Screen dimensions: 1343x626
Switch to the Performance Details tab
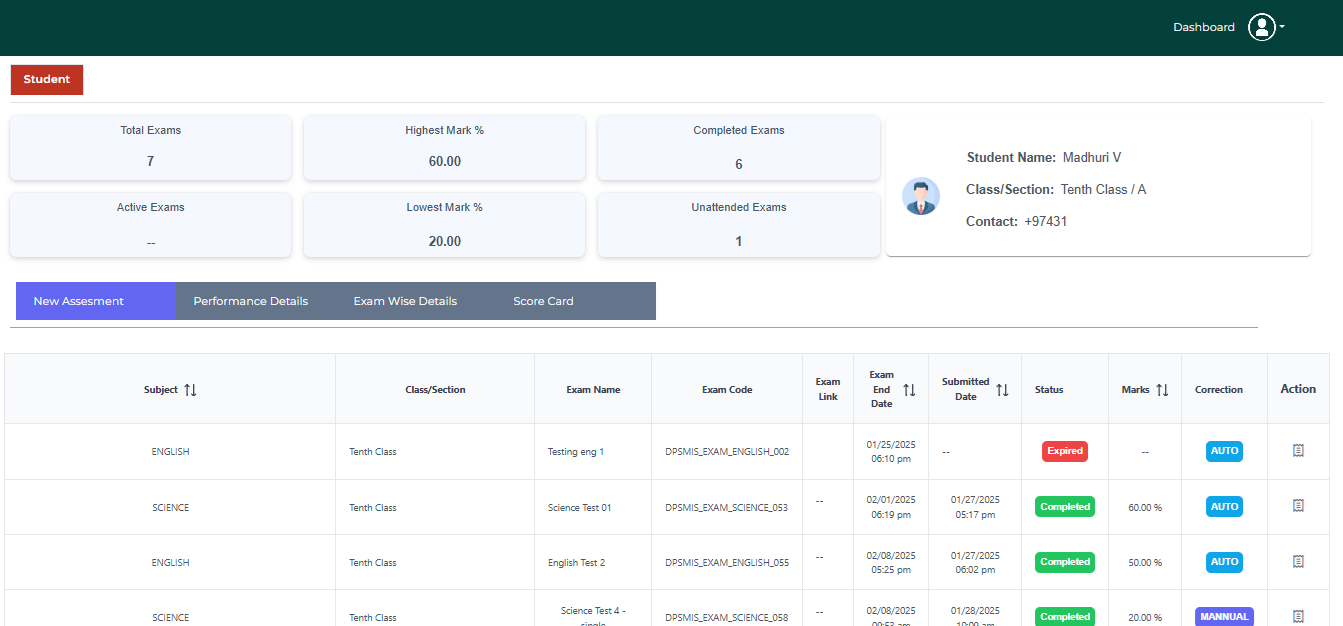click(250, 301)
